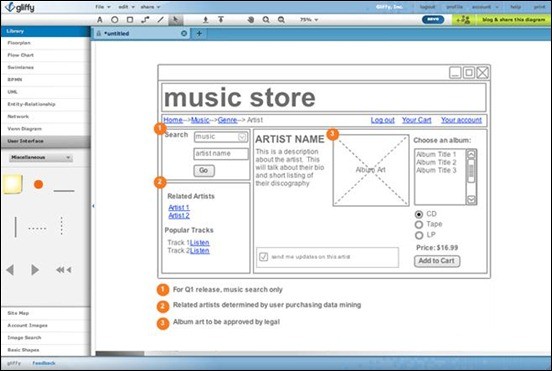
Task: Click the collaborators icon beside Save
Action: [x=463, y=20]
